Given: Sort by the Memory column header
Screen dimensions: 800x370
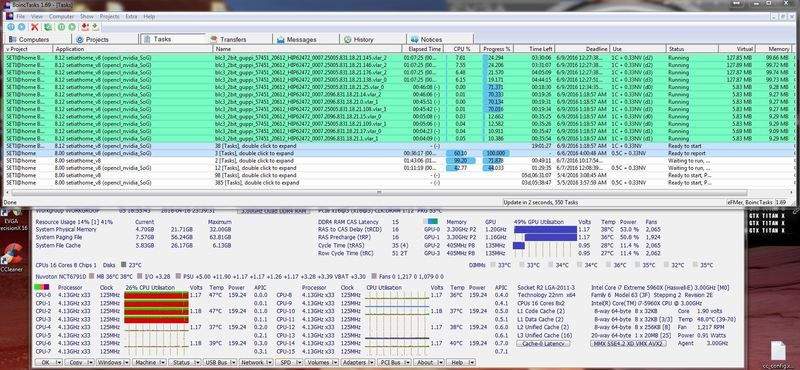Looking at the screenshot, I should (773, 49).
